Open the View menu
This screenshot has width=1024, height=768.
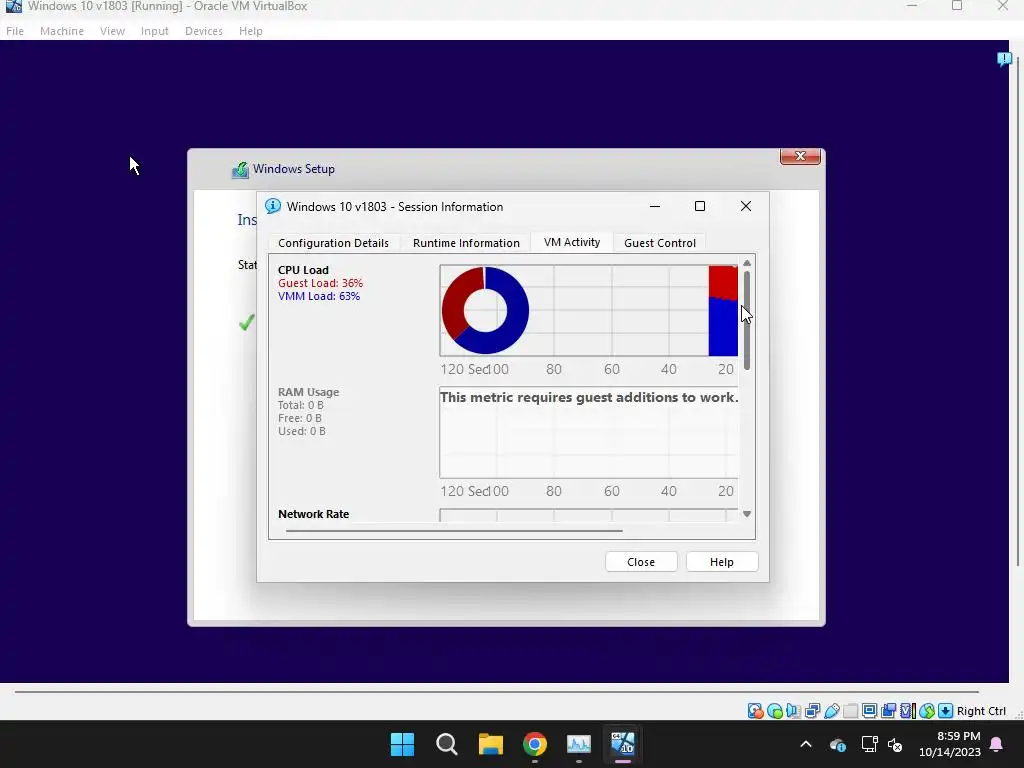click(x=112, y=31)
